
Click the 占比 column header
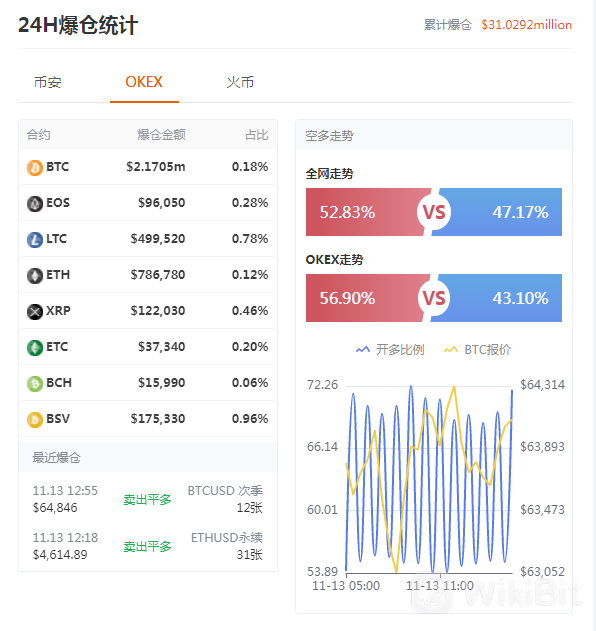(257, 135)
